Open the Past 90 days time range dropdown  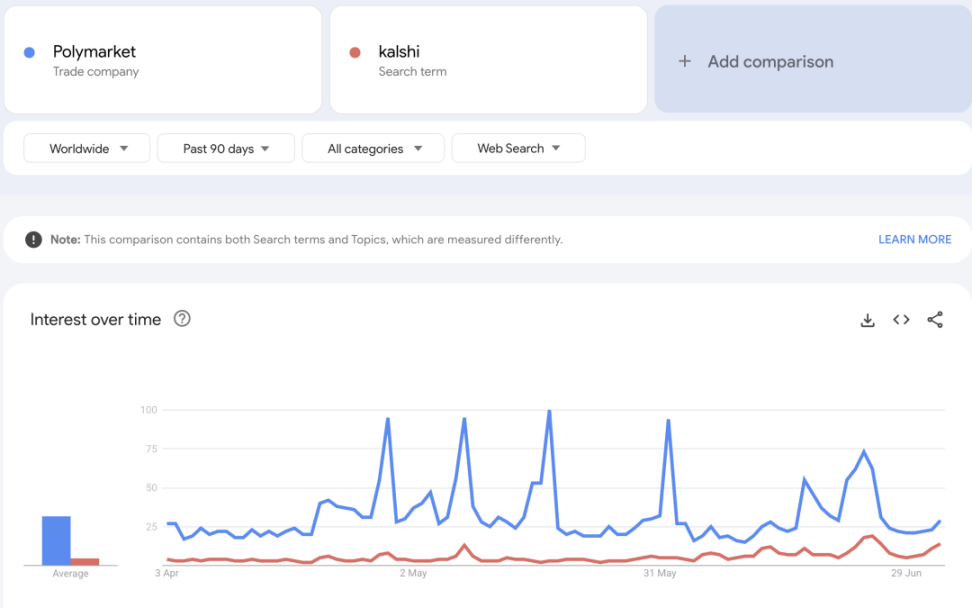(226, 148)
